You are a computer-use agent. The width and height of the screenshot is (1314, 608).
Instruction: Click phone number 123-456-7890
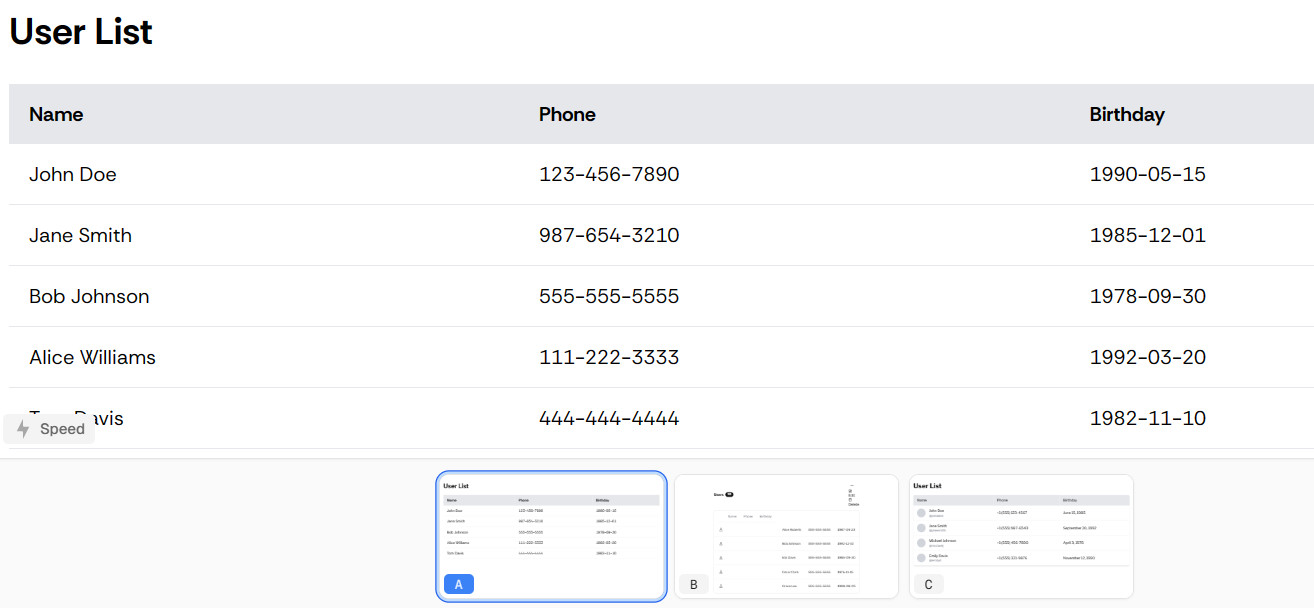tap(609, 174)
